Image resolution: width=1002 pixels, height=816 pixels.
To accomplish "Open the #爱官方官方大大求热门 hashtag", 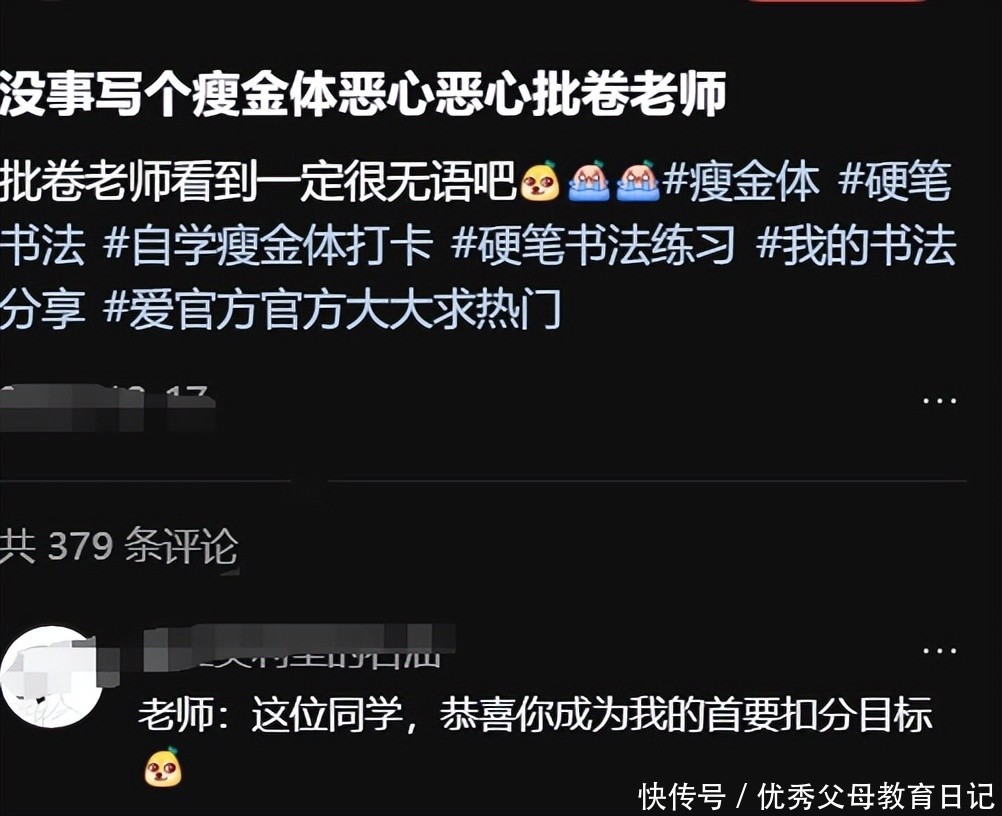I will tap(332, 309).
